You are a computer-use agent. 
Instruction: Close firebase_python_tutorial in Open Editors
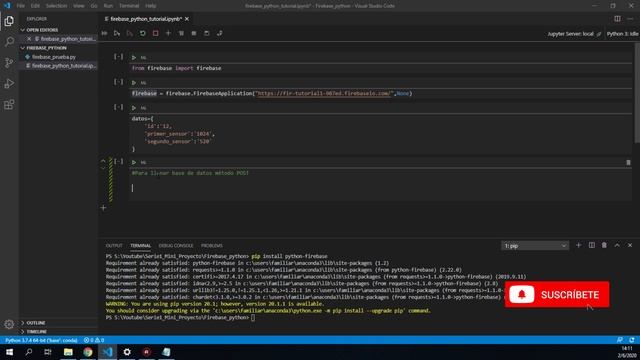[x=29, y=39]
